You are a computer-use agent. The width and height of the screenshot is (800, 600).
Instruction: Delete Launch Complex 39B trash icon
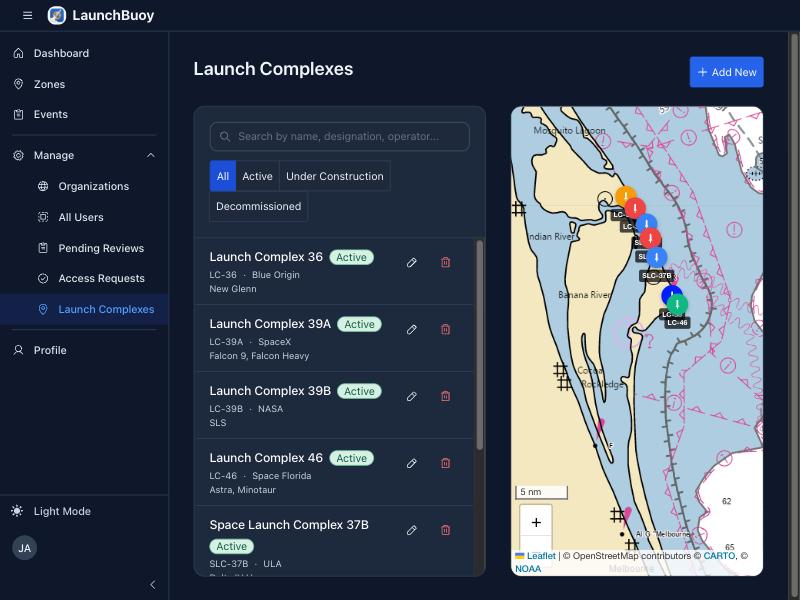pyautogui.click(x=445, y=396)
